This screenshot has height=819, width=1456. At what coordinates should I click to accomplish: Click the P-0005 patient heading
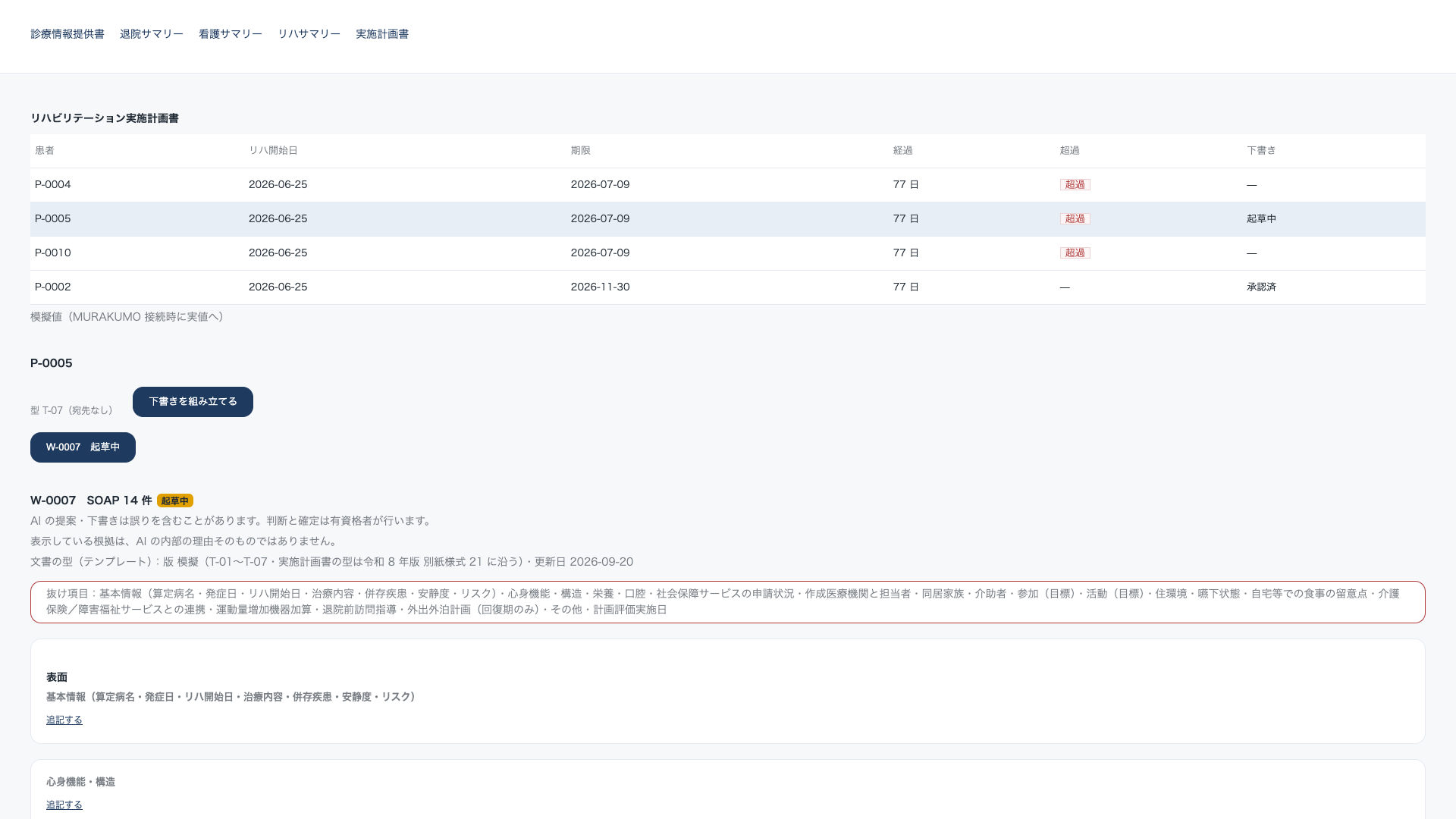click(x=52, y=363)
